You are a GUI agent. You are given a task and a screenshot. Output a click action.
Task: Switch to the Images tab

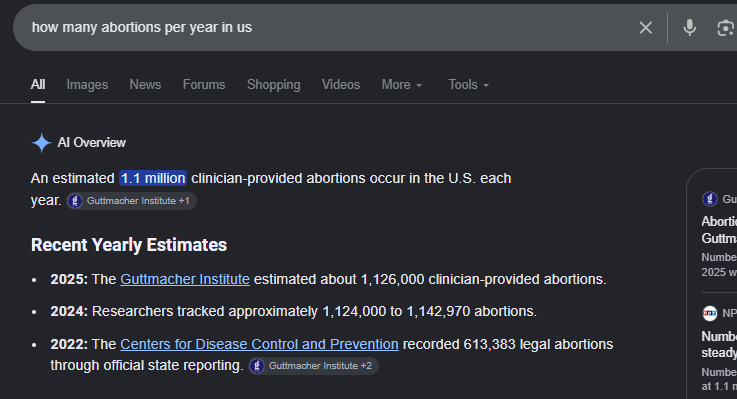(x=87, y=85)
